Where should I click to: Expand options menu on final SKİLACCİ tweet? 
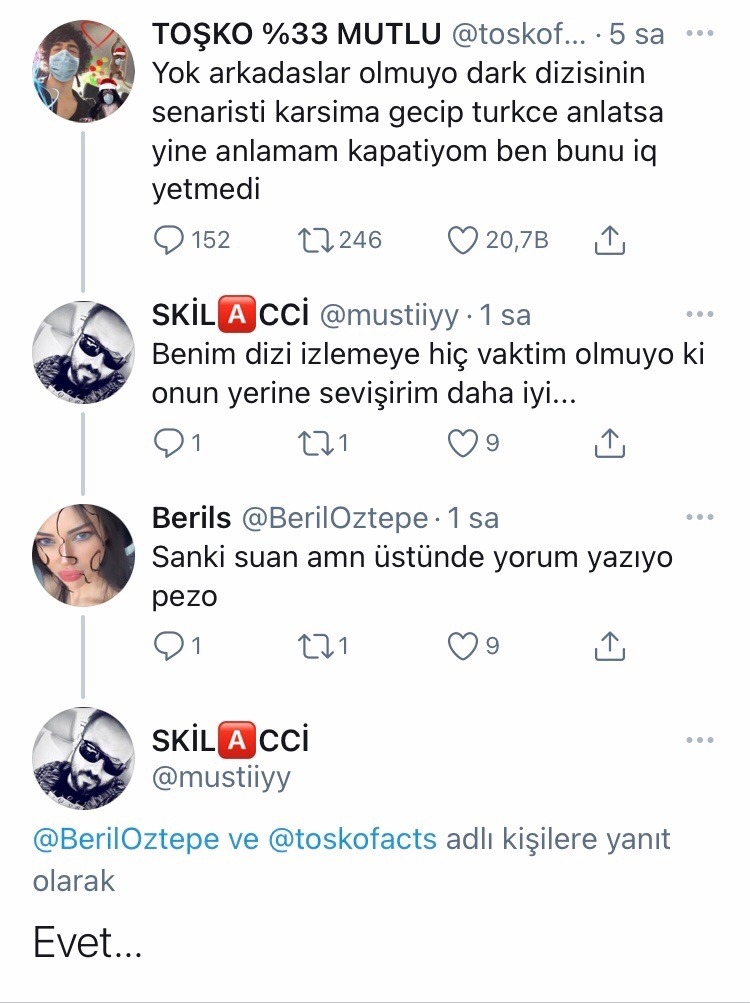click(x=700, y=740)
